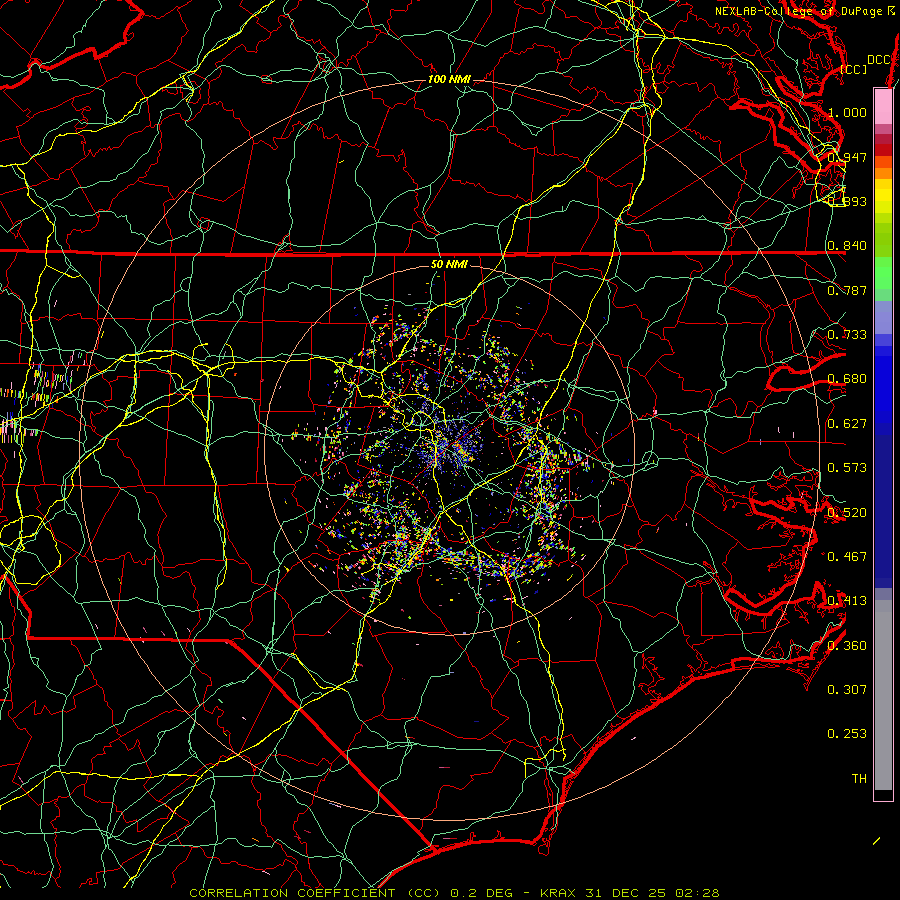Click the 0.947 value on the scale

tap(847, 157)
